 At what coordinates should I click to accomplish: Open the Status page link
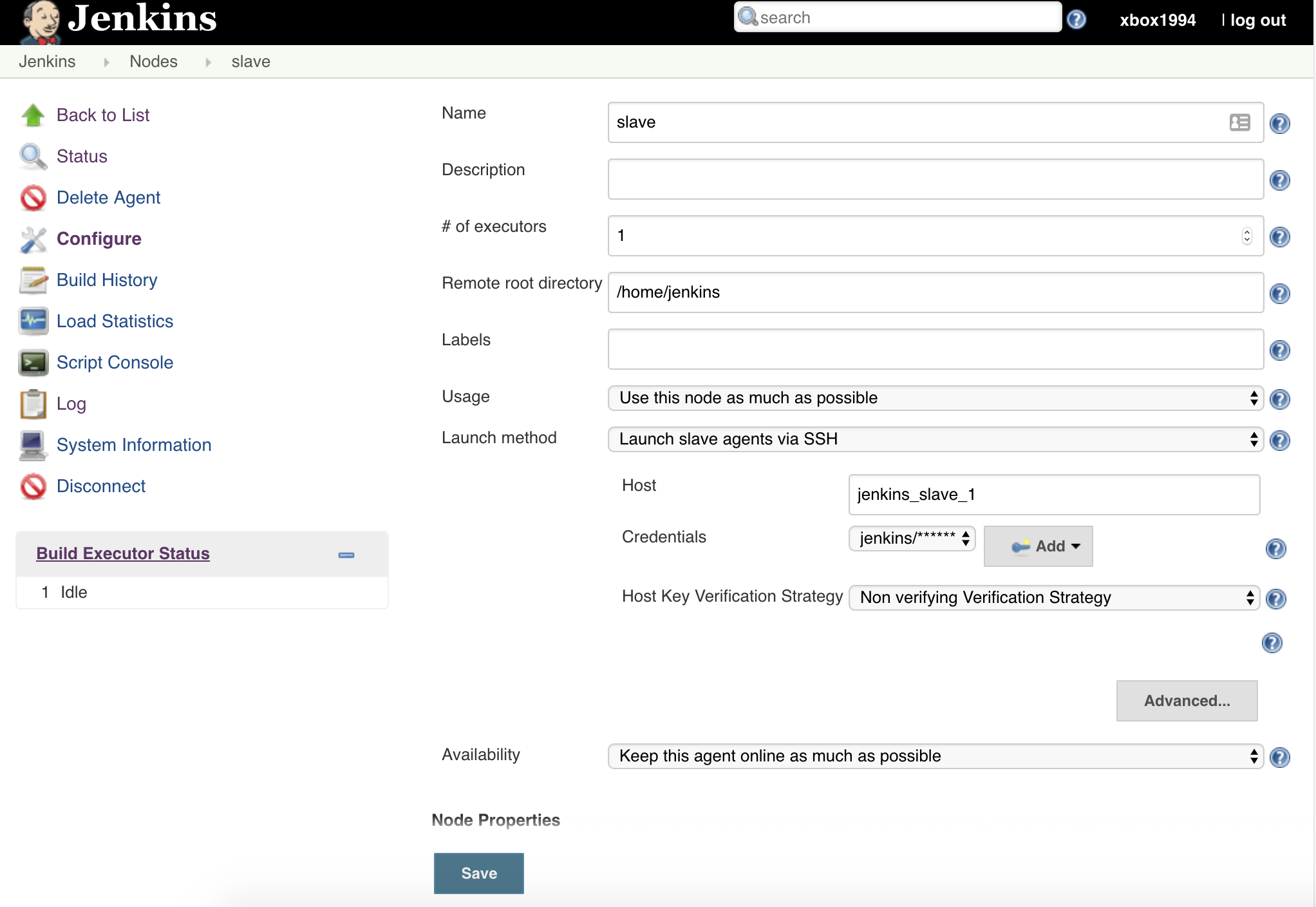click(x=82, y=157)
